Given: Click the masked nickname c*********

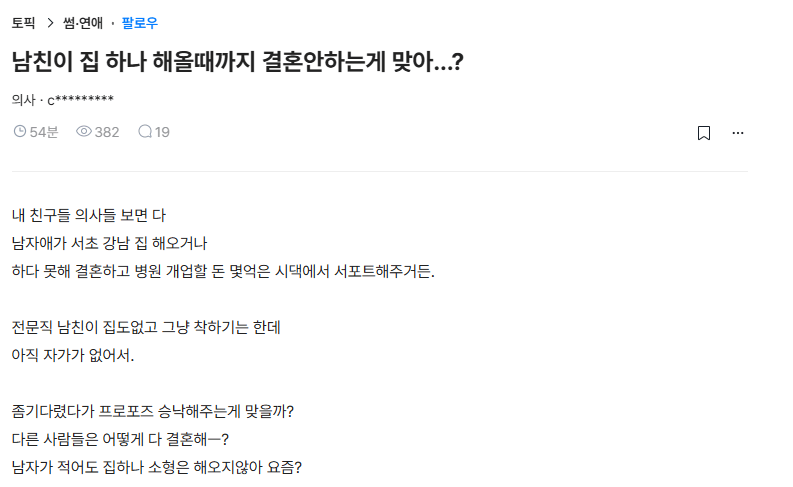Looking at the screenshot, I should (81, 100).
